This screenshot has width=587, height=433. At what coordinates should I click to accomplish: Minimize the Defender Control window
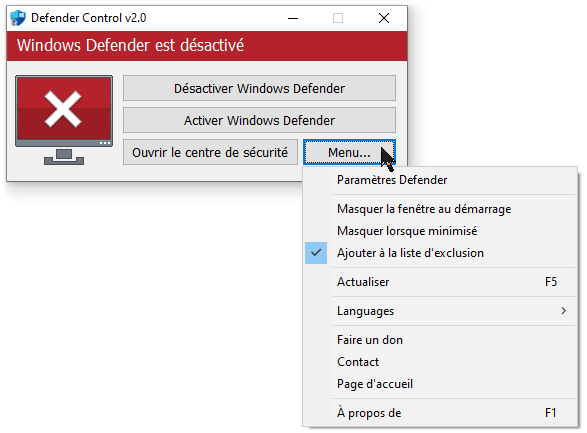tap(293, 18)
